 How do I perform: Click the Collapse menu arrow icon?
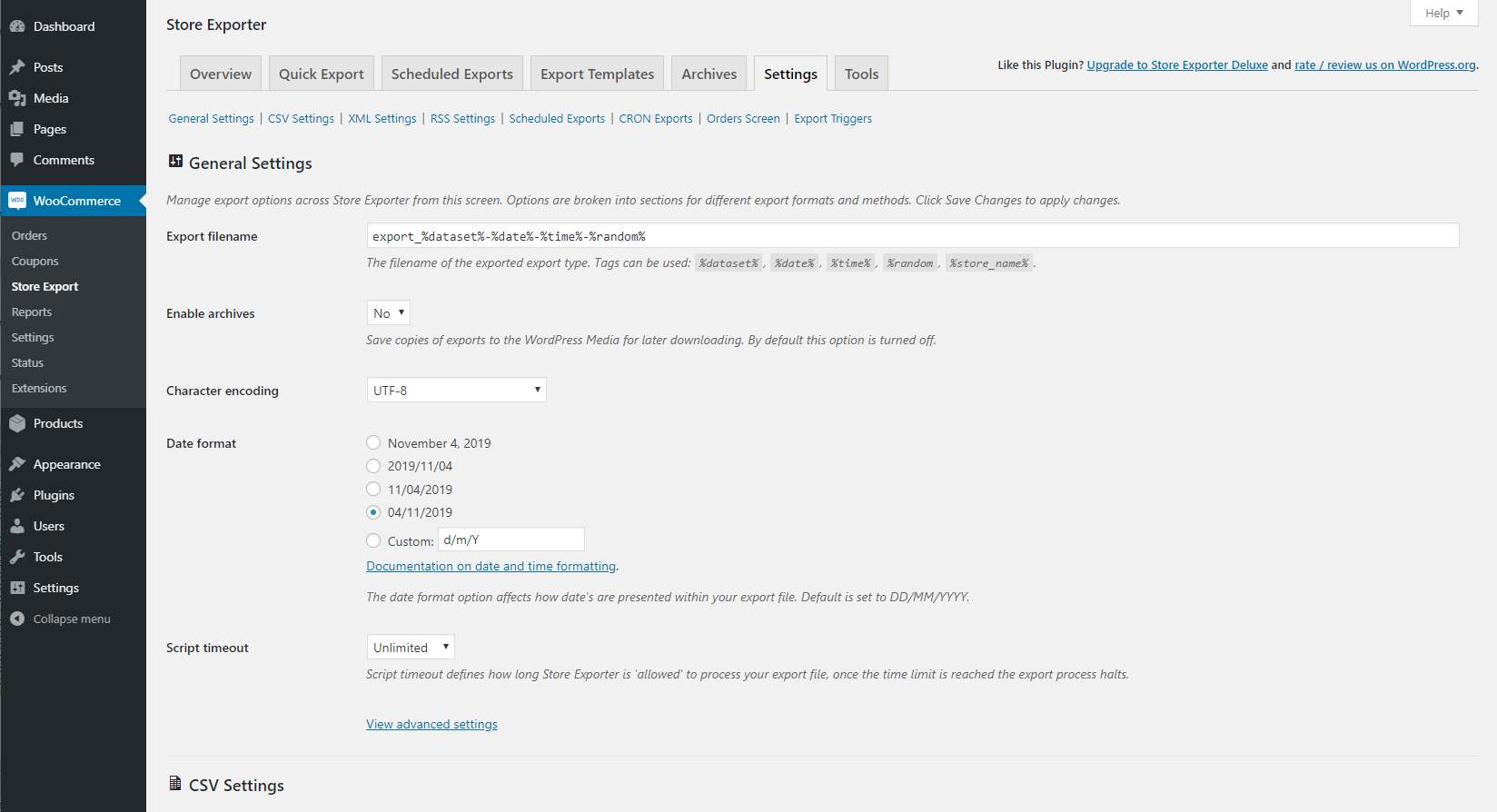[17, 619]
